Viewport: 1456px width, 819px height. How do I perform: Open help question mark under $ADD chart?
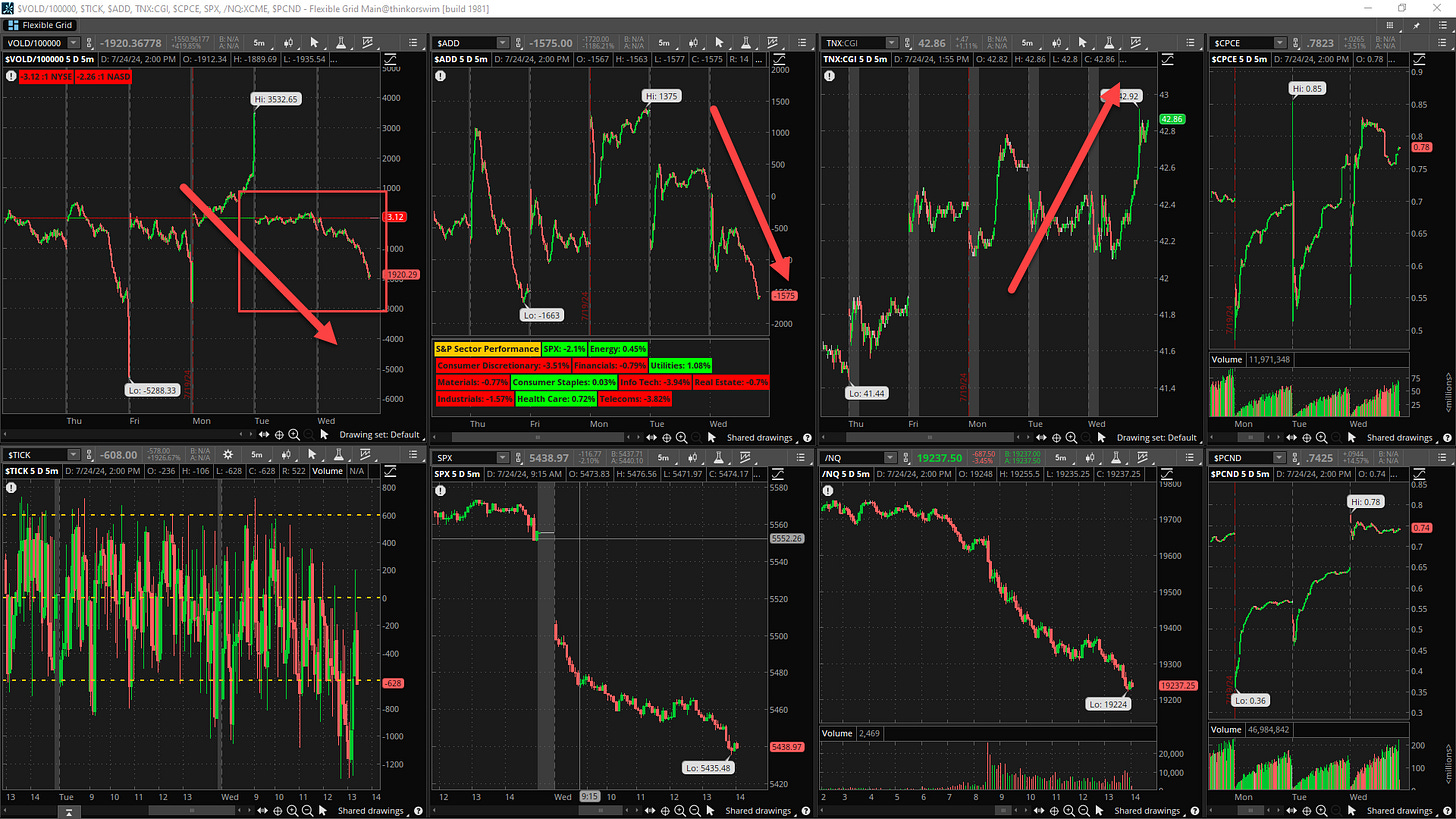click(807, 437)
